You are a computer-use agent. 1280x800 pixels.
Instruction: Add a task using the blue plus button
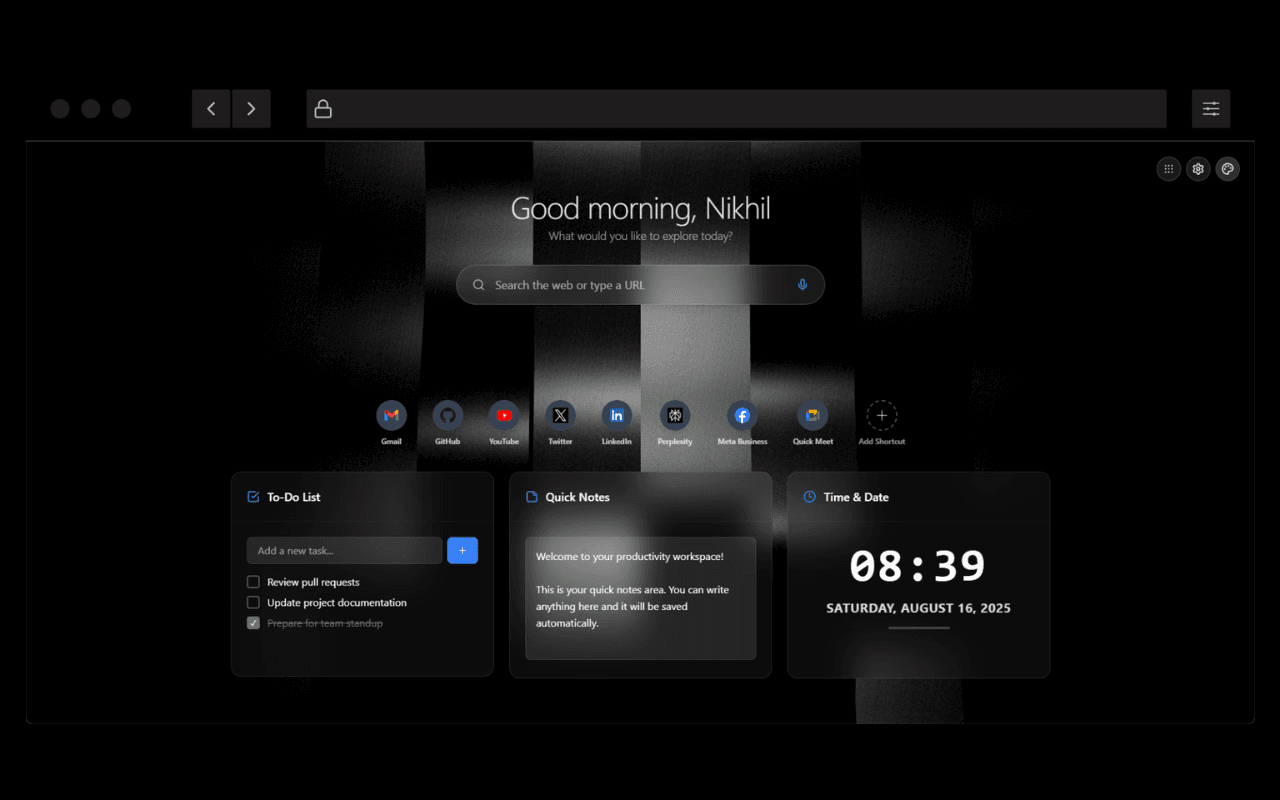pos(462,550)
